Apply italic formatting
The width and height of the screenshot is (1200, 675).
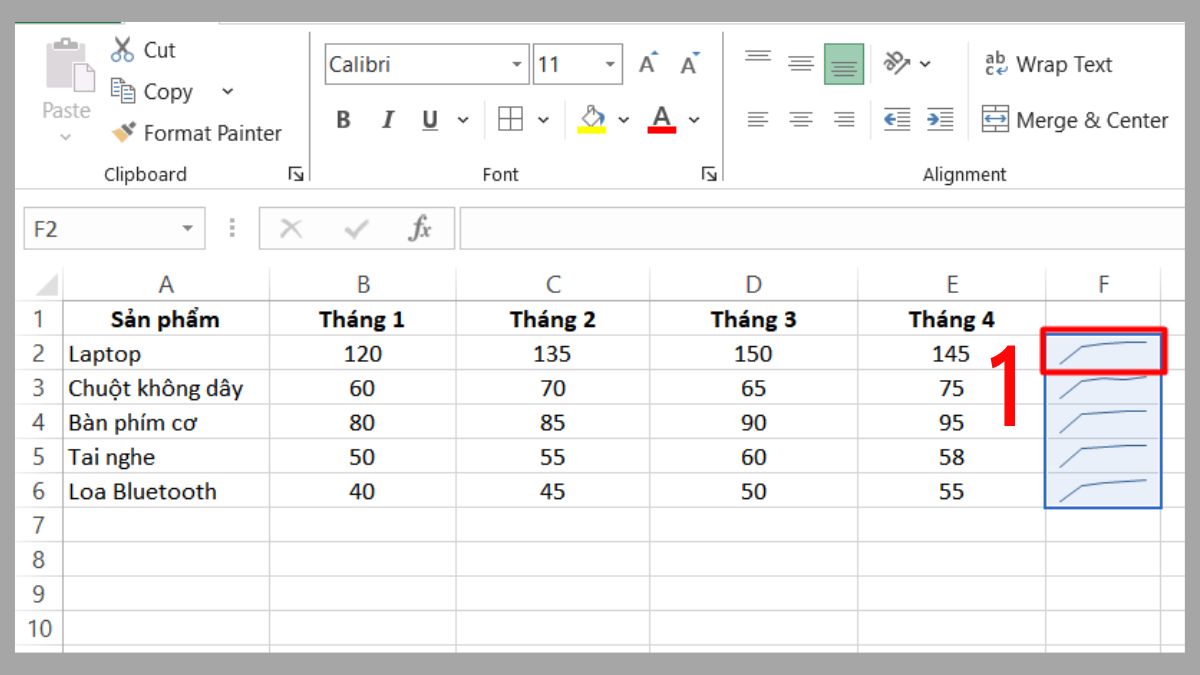point(387,119)
